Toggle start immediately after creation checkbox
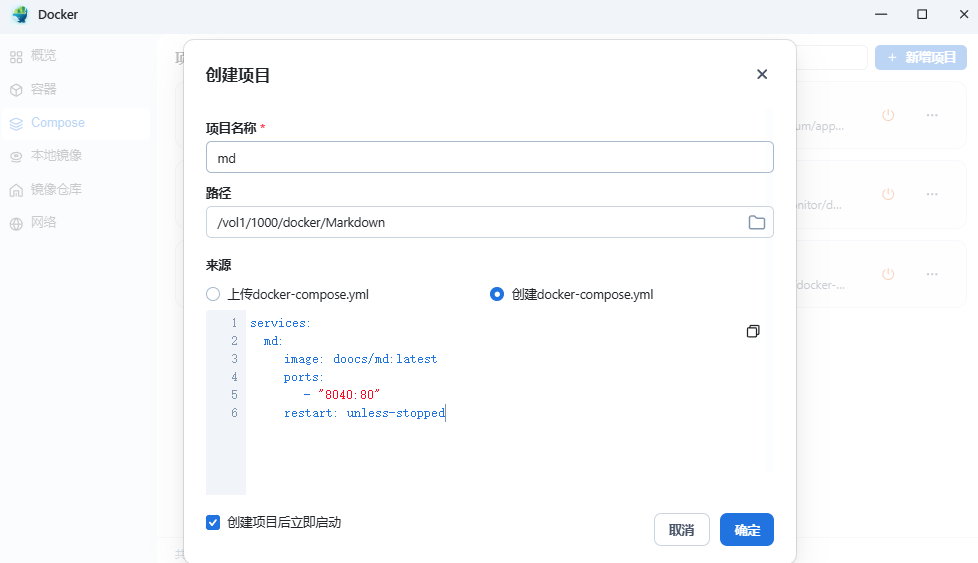Image resolution: width=978 pixels, height=563 pixels. 213,522
